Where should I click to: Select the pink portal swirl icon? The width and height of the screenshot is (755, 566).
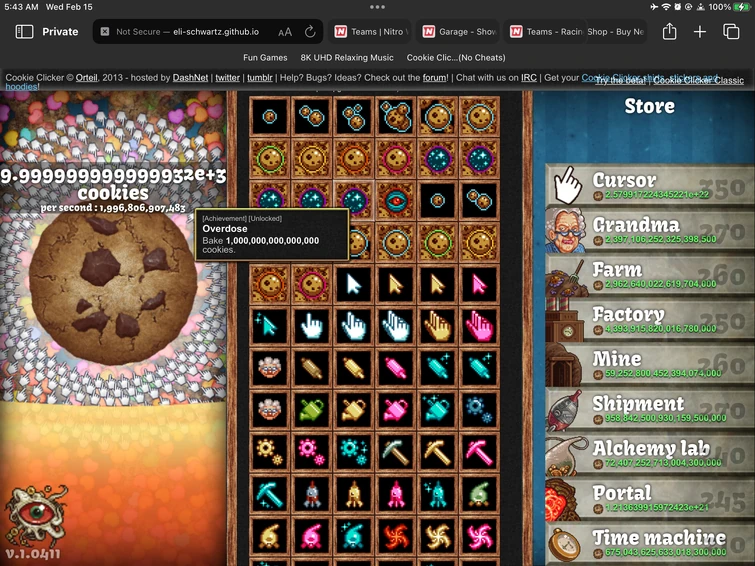[x=479, y=536]
